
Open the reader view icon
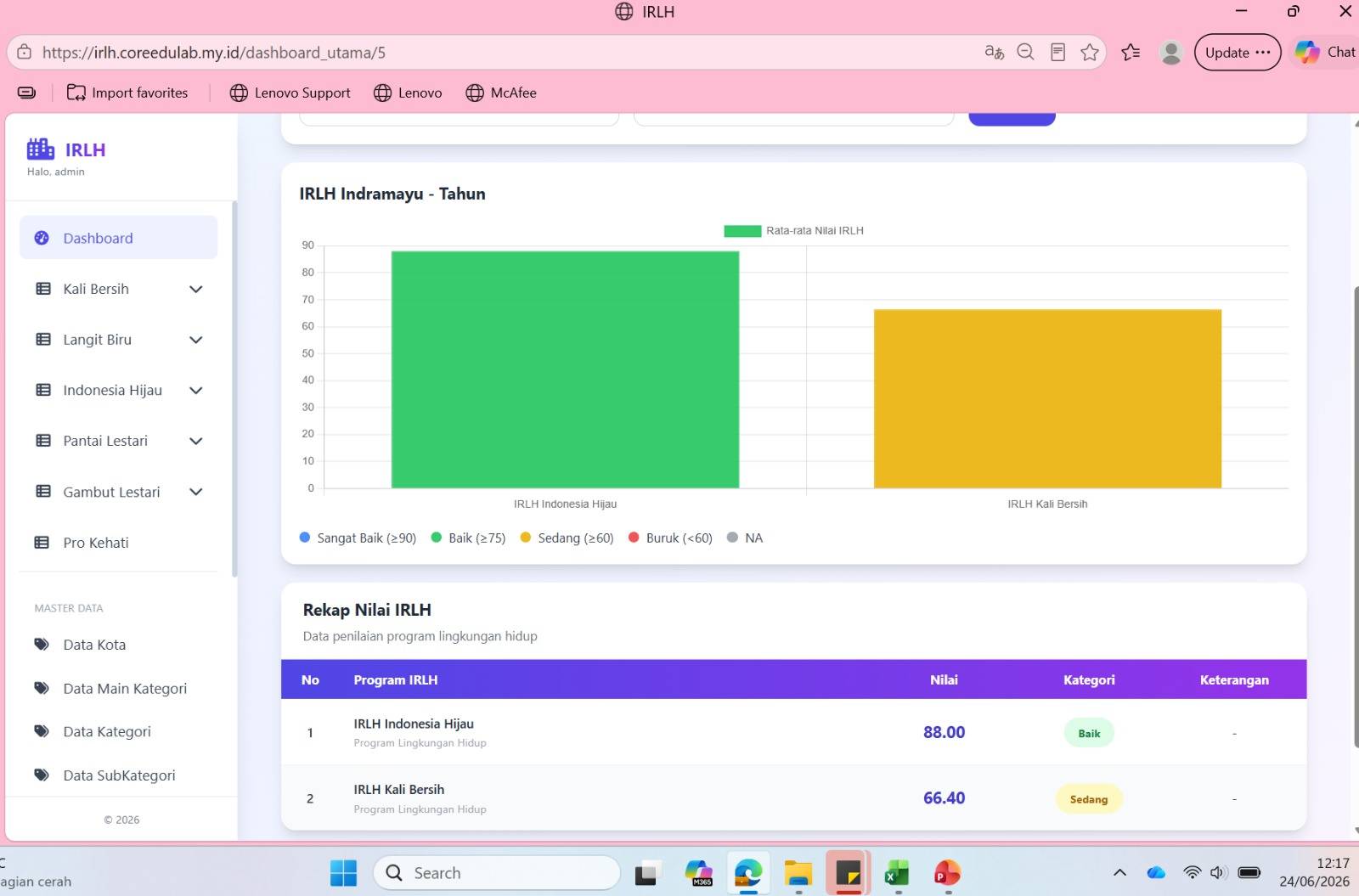[x=1057, y=52]
